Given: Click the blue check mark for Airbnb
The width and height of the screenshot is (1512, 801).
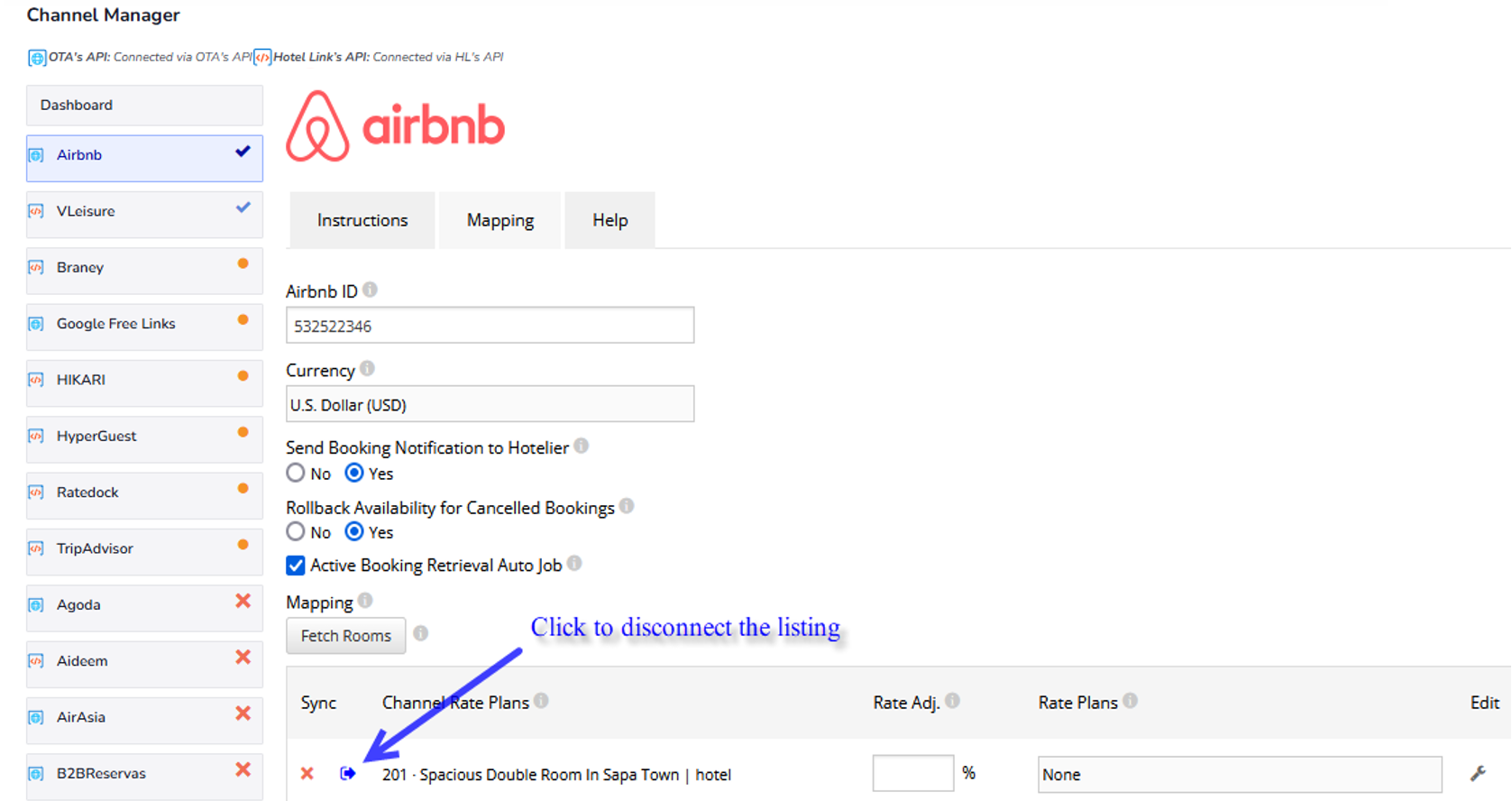Looking at the screenshot, I should pos(243,152).
